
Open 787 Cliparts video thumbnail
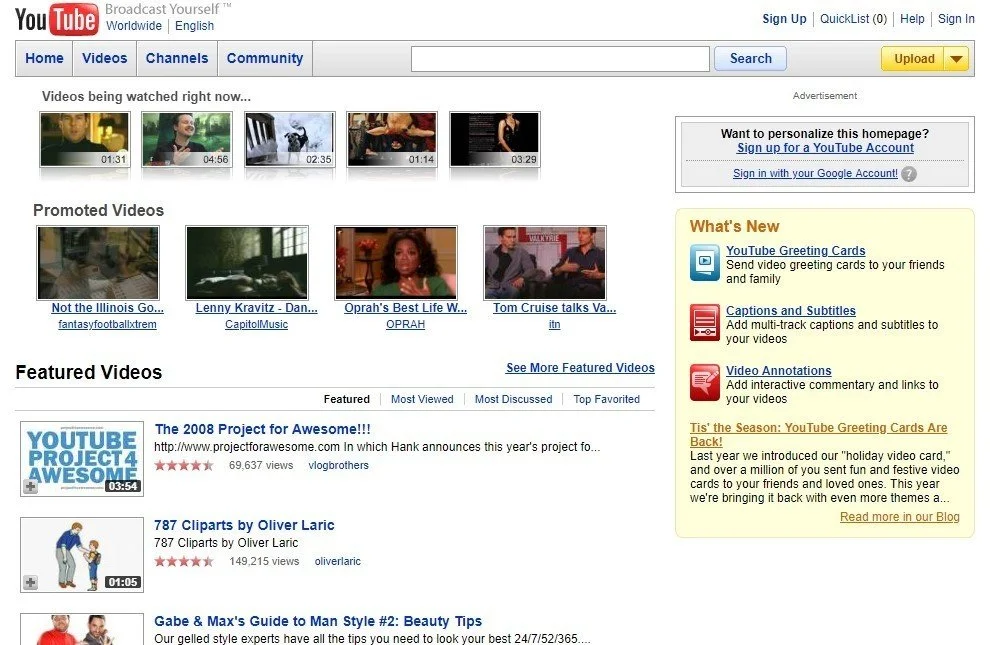coord(82,555)
